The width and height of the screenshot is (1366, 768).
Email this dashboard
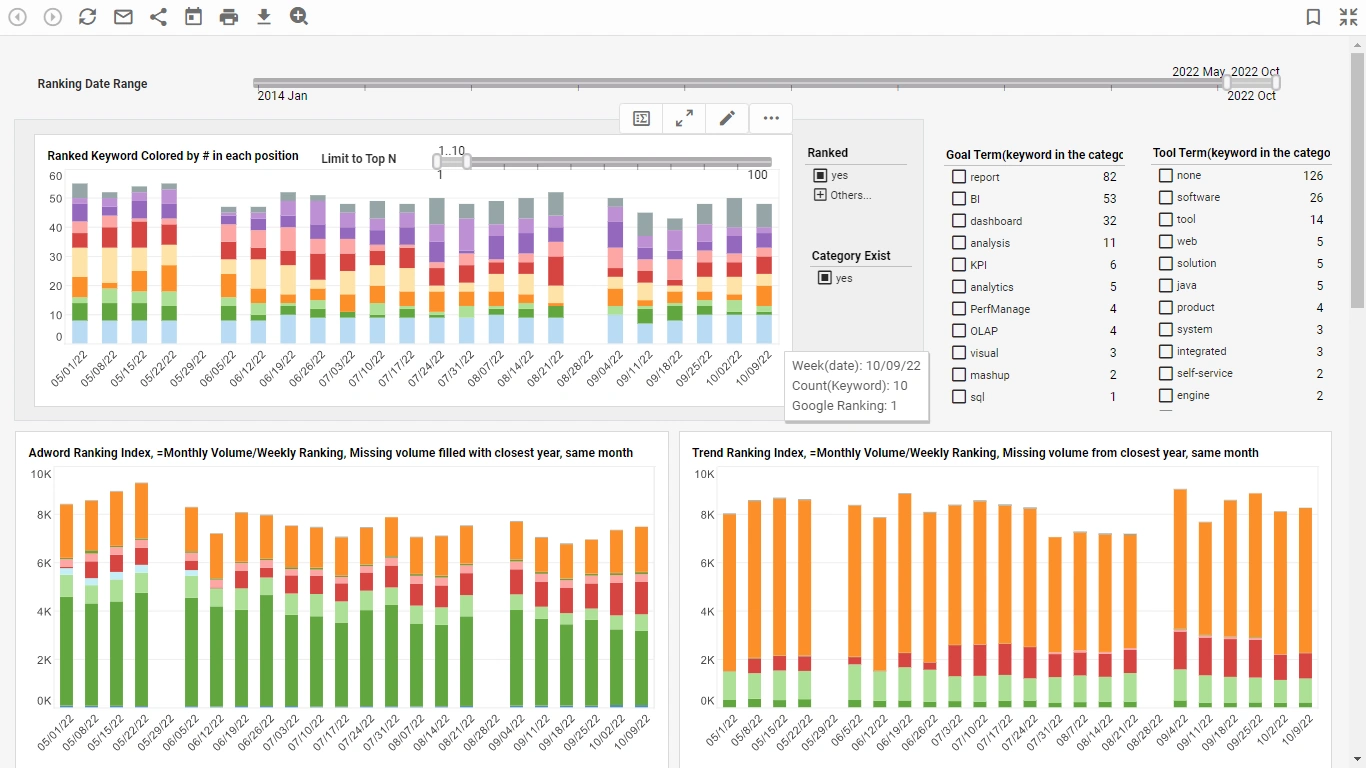(122, 16)
